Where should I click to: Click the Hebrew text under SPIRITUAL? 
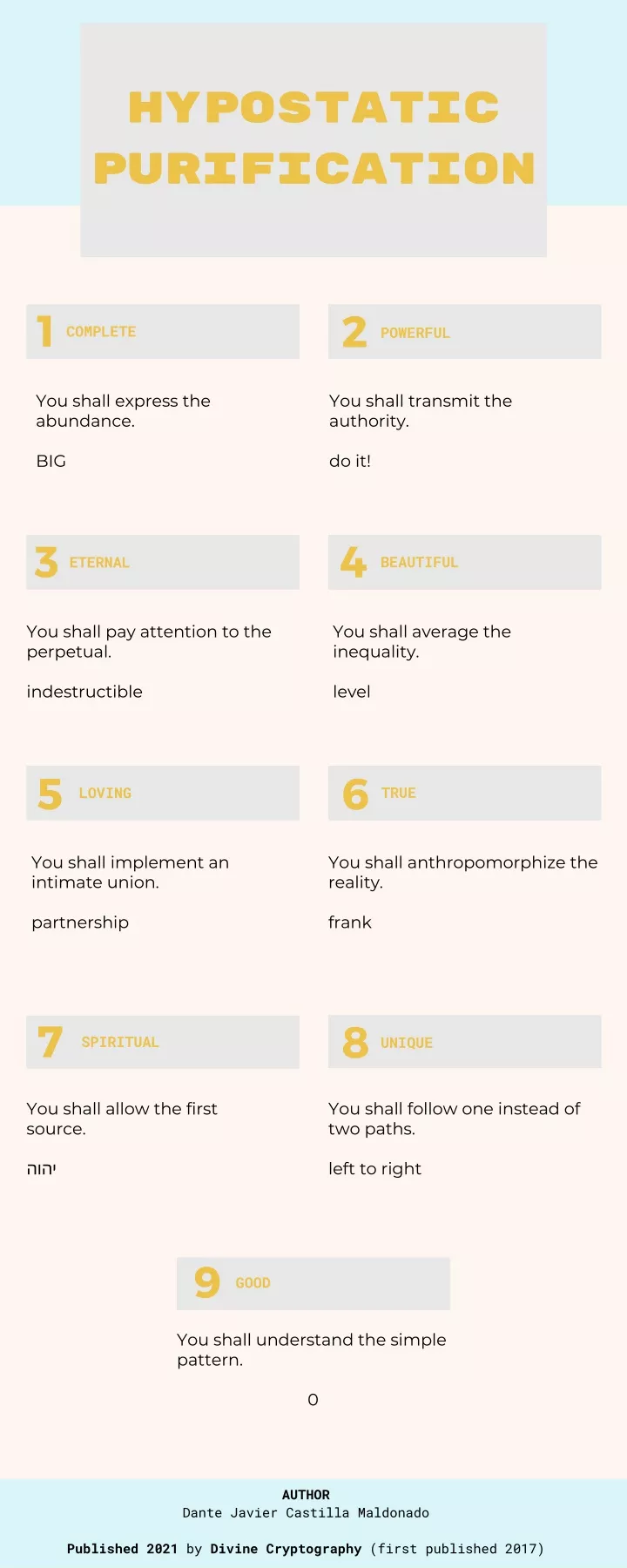click(41, 1169)
